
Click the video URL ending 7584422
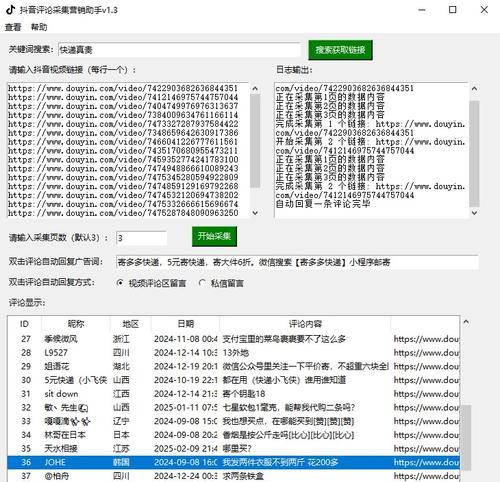click(x=123, y=124)
